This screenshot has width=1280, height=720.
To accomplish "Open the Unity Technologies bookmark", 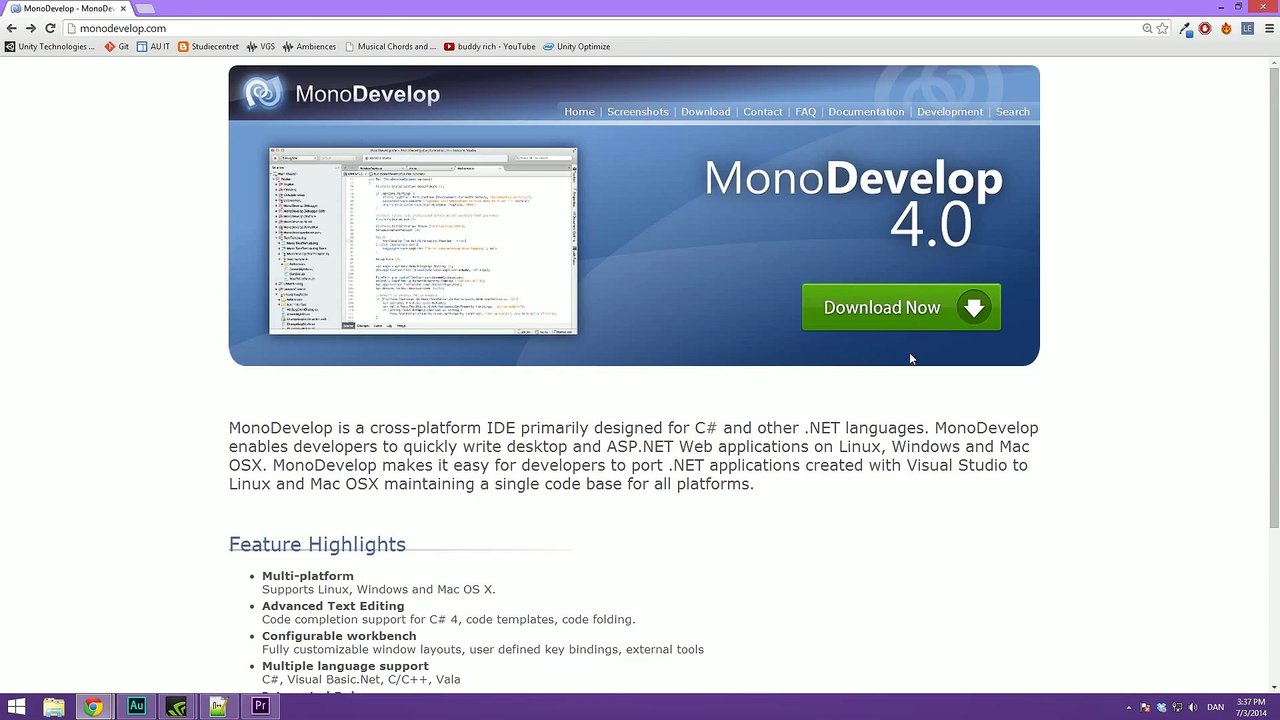I will click(x=50, y=47).
